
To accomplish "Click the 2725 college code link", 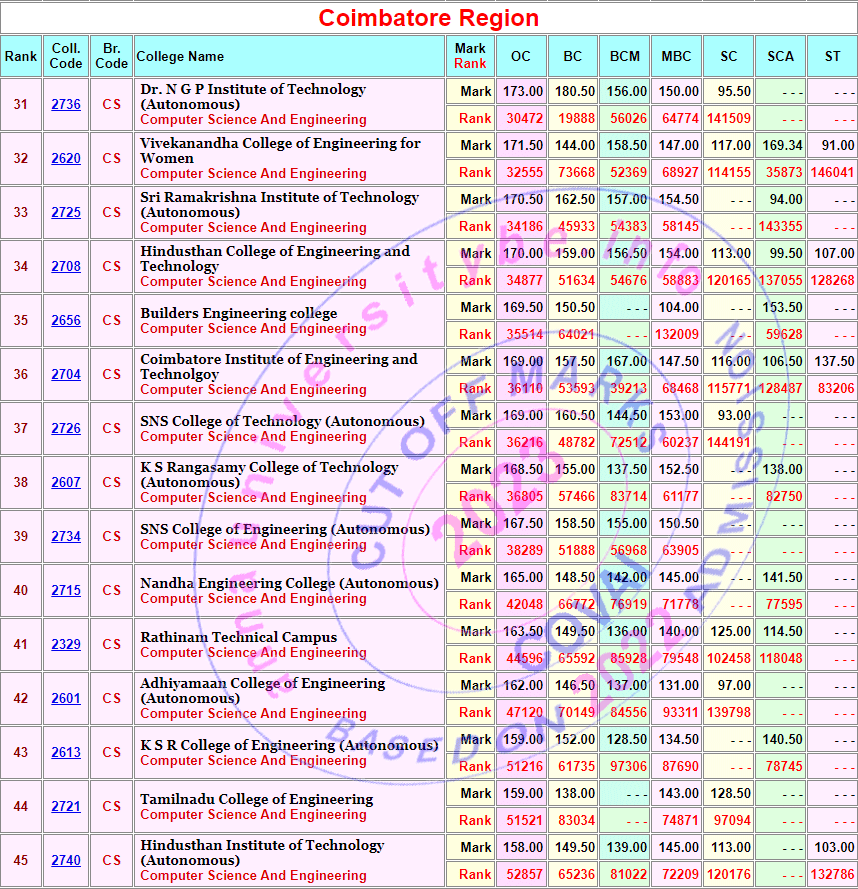I will coord(66,213).
